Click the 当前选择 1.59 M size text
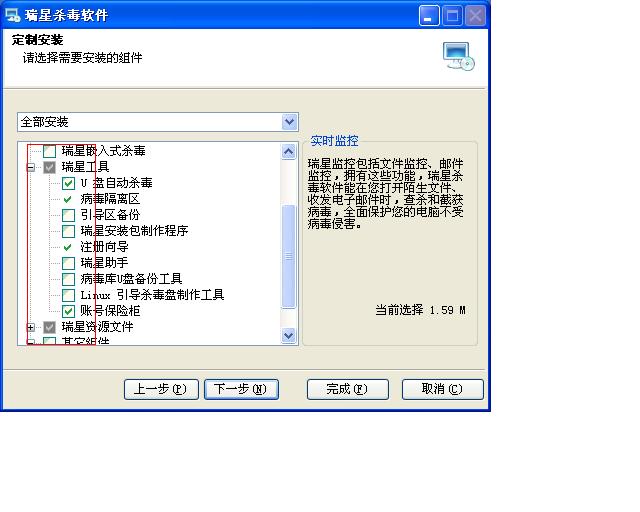 click(420, 310)
